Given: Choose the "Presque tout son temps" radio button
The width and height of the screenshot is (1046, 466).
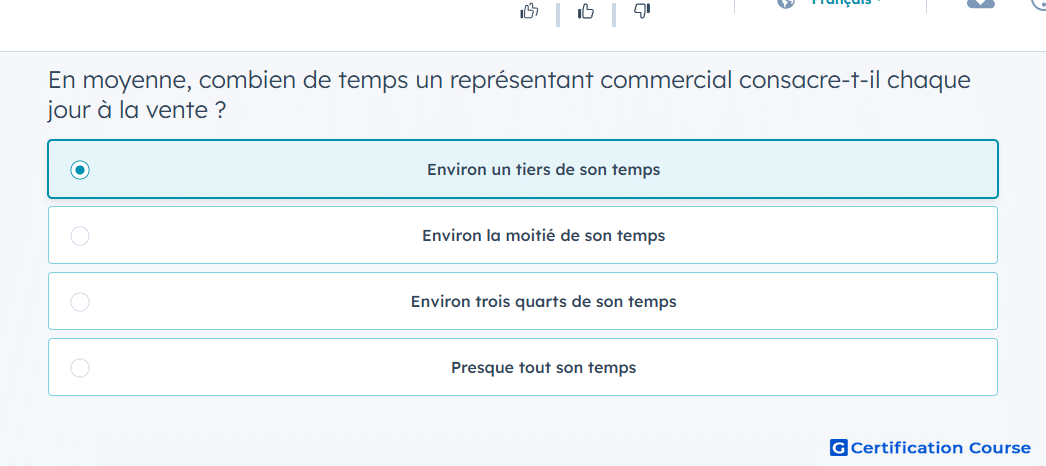Looking at the screenshot, I should [80, 368].
